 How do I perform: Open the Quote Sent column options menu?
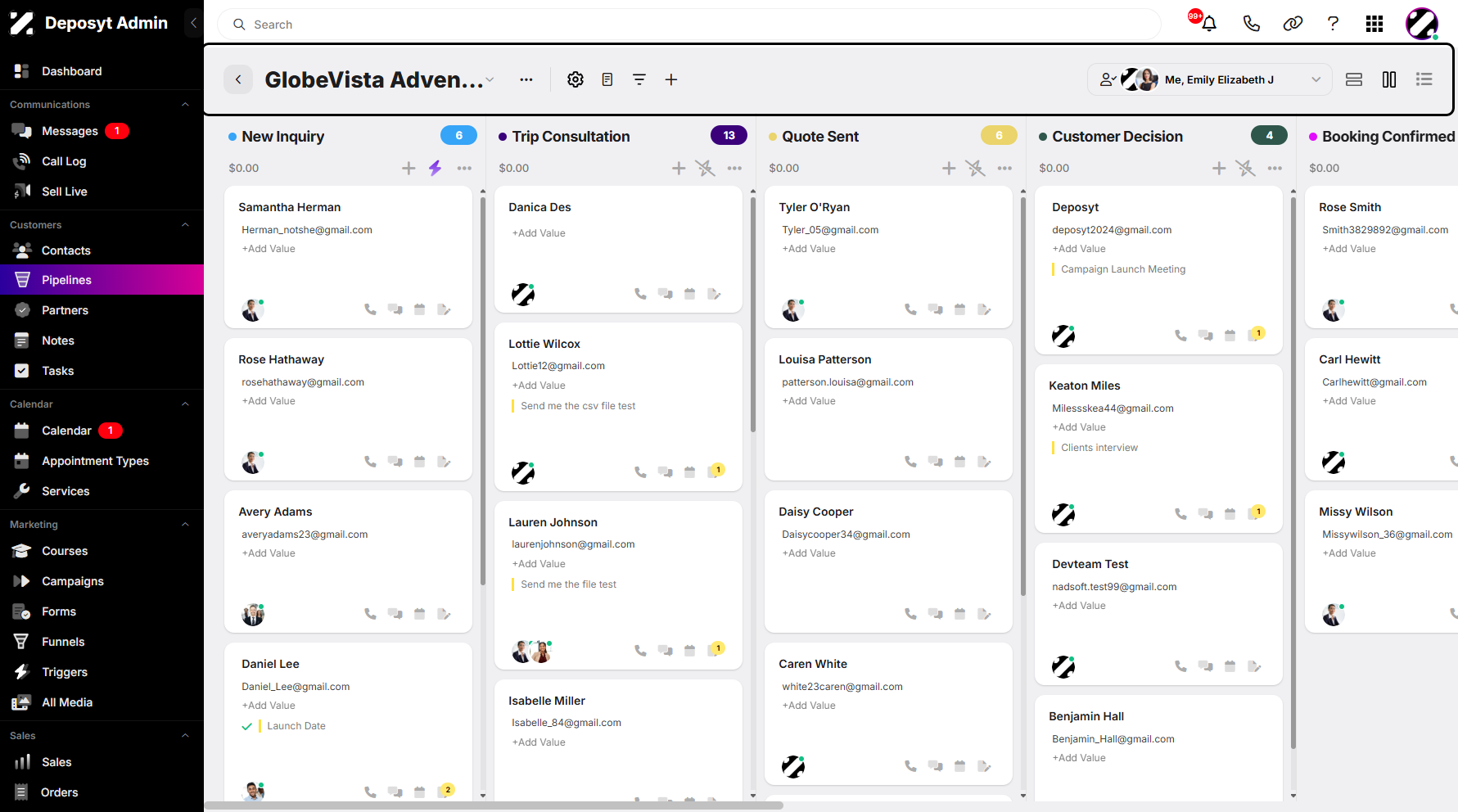[x=1004, y=168]
